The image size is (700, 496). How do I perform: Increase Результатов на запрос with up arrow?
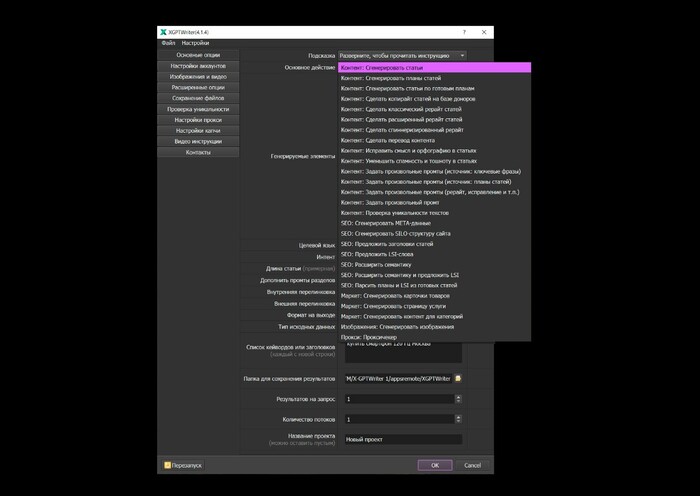(x=458, y=397)
